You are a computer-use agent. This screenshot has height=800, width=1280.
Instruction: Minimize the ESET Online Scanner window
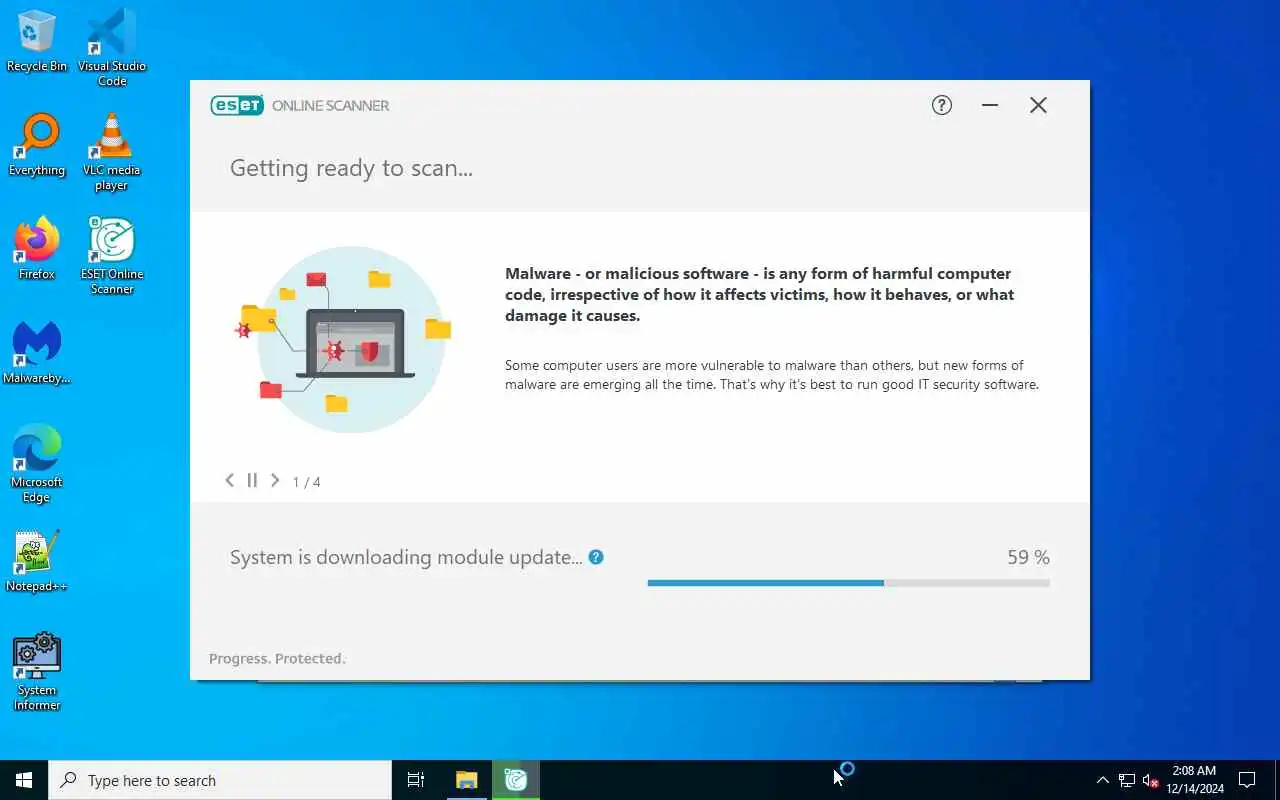coord(990,105)
